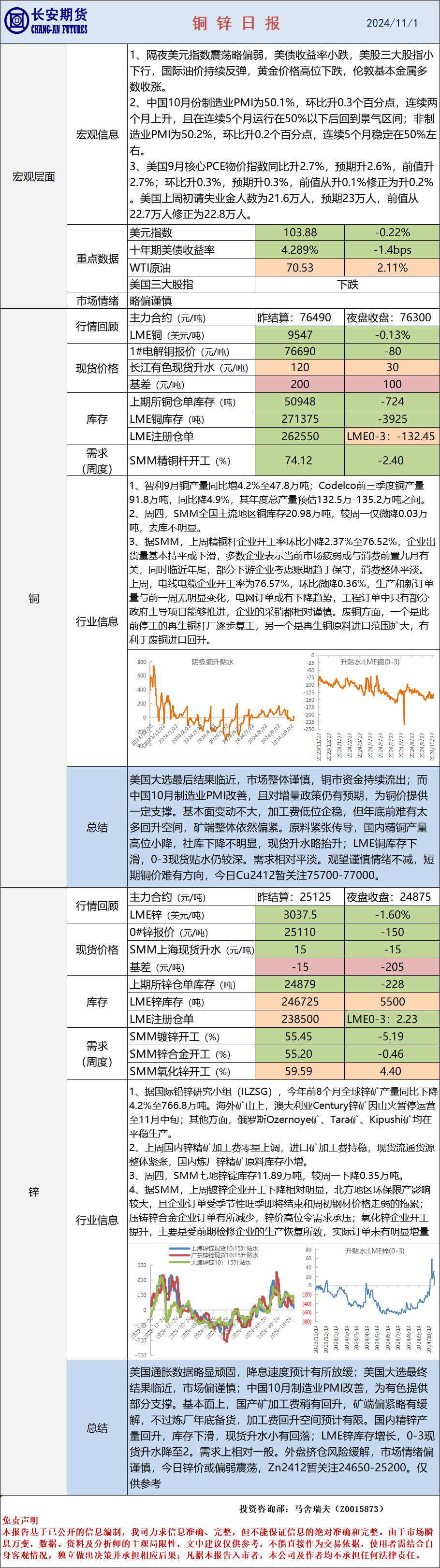Image resolution: width=440 pixels, height=1568 pixels.
Task: Select the 262550 registered warrants cell
Action: 300,436
